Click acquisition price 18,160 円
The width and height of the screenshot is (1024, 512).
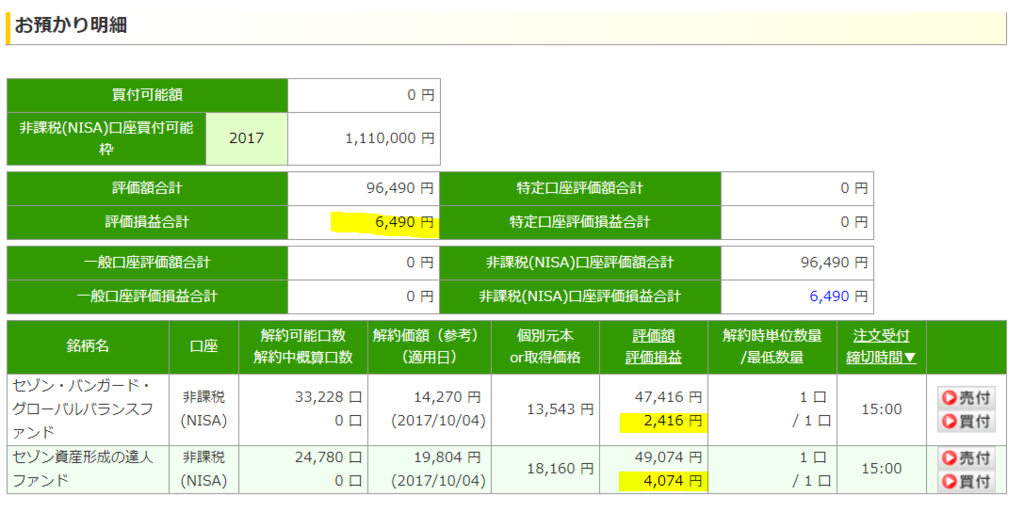[x=560, y=469]
